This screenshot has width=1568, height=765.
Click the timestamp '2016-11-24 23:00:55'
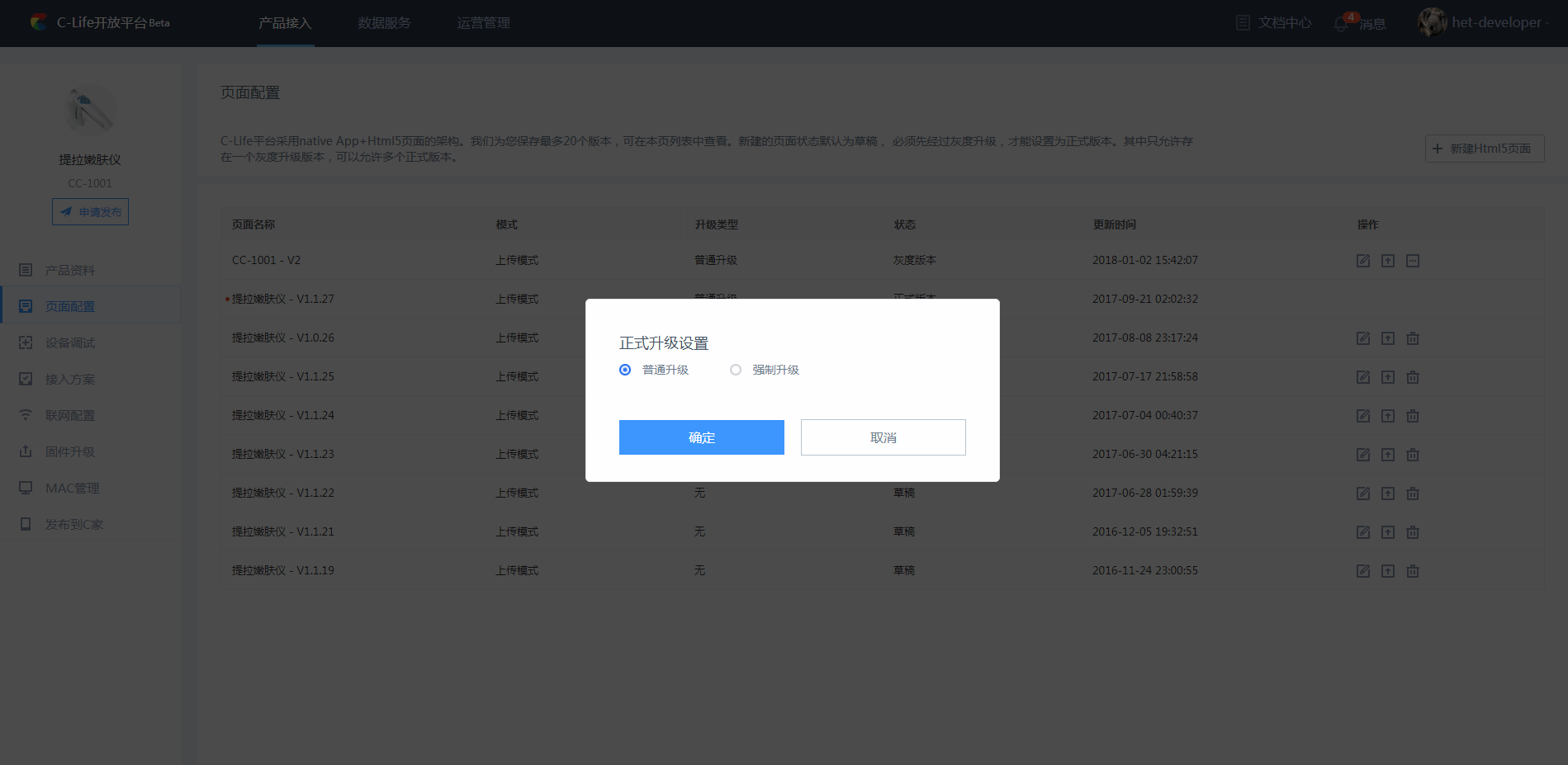tap(1144, 570)
